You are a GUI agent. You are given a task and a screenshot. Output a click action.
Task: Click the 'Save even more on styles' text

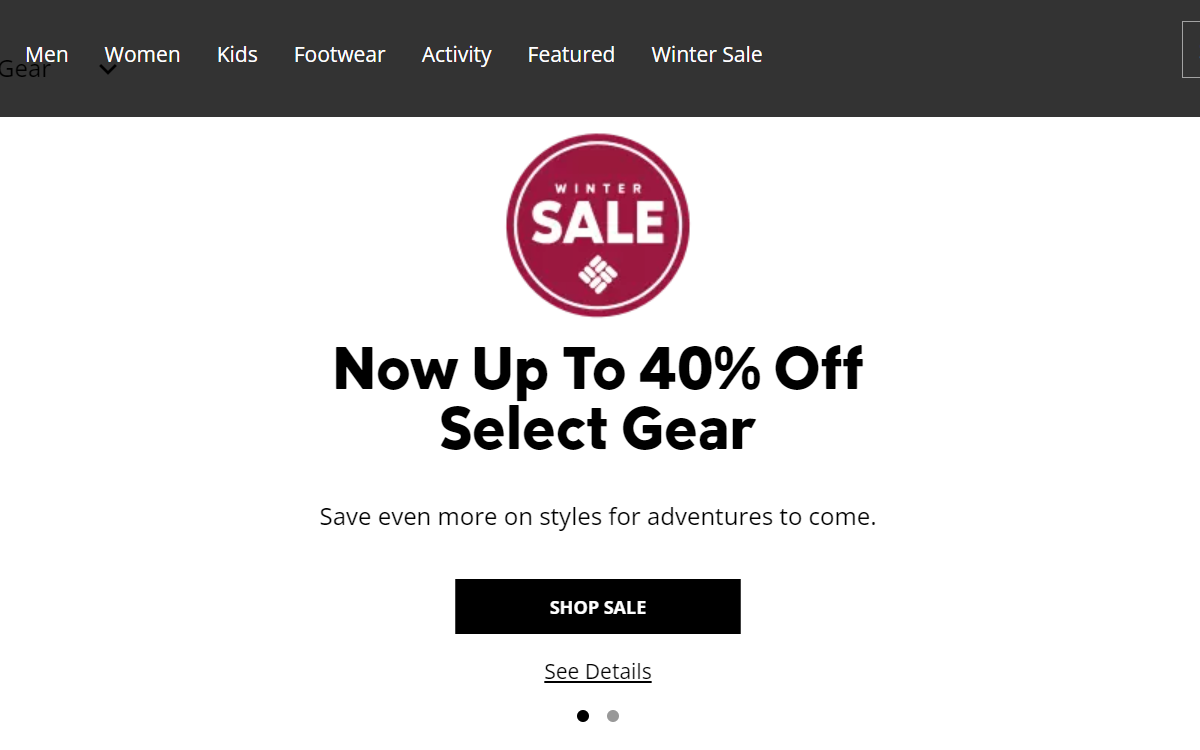(x=598, y=517)
